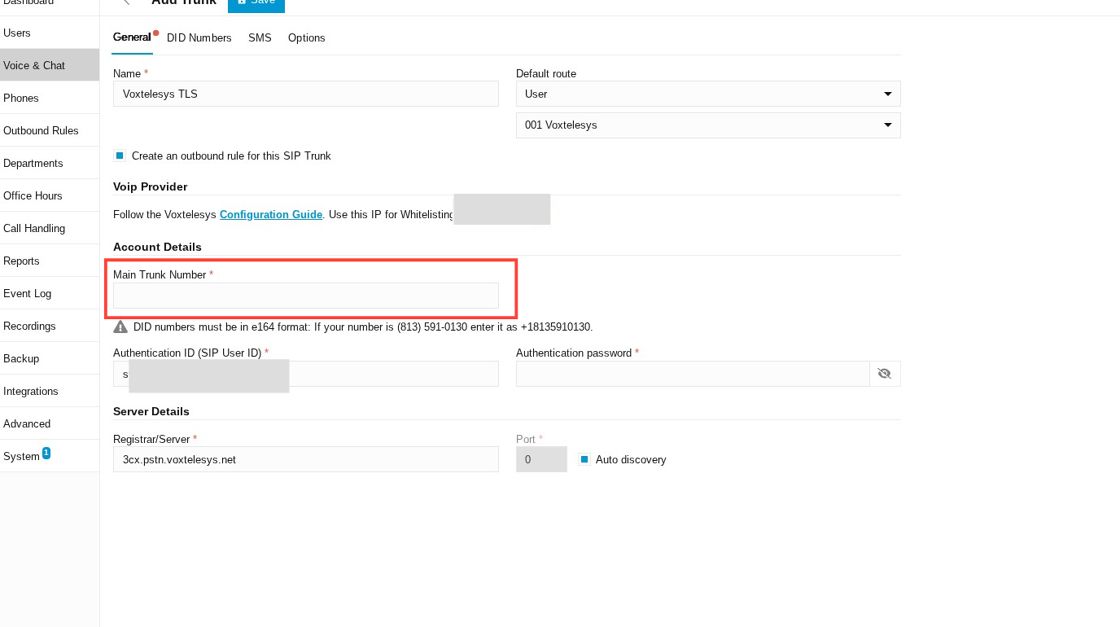Open Departments in the sidebar
The height and width of the screenshot is (627, 1120).
49,163
